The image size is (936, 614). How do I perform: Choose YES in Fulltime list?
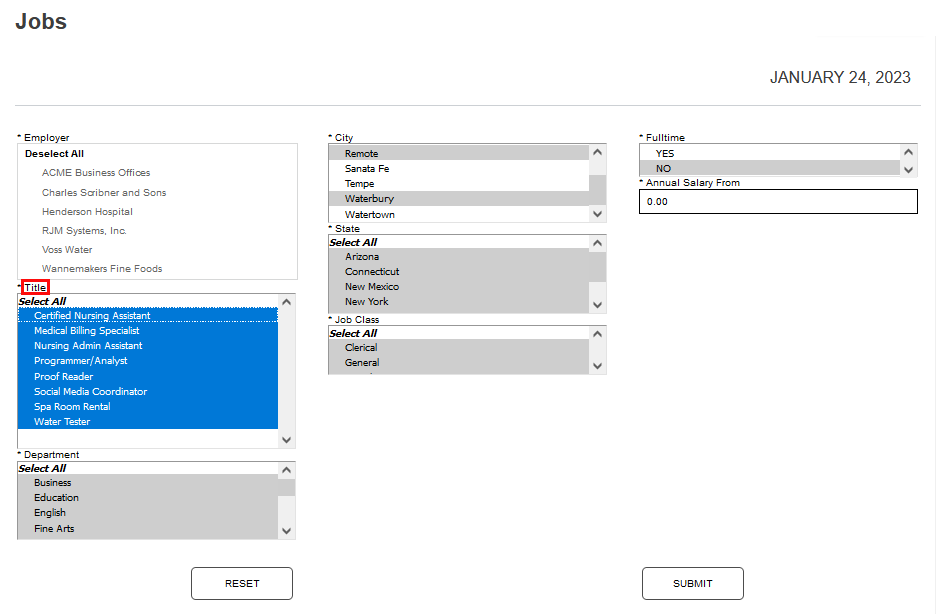click(665, 153)
